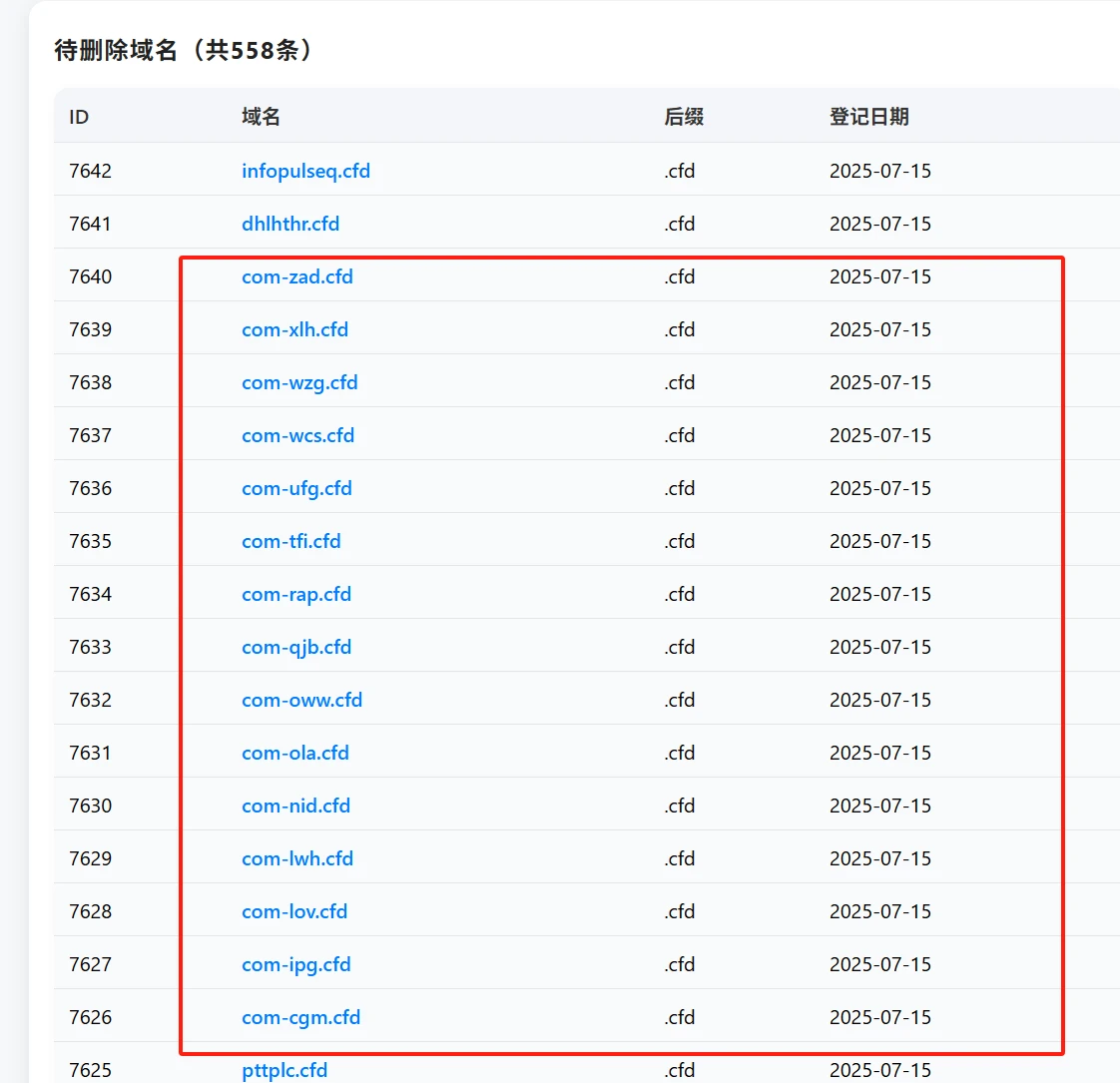Select the com-wzg.cfd domain
1120x1083 pixels.
[299, 382]
